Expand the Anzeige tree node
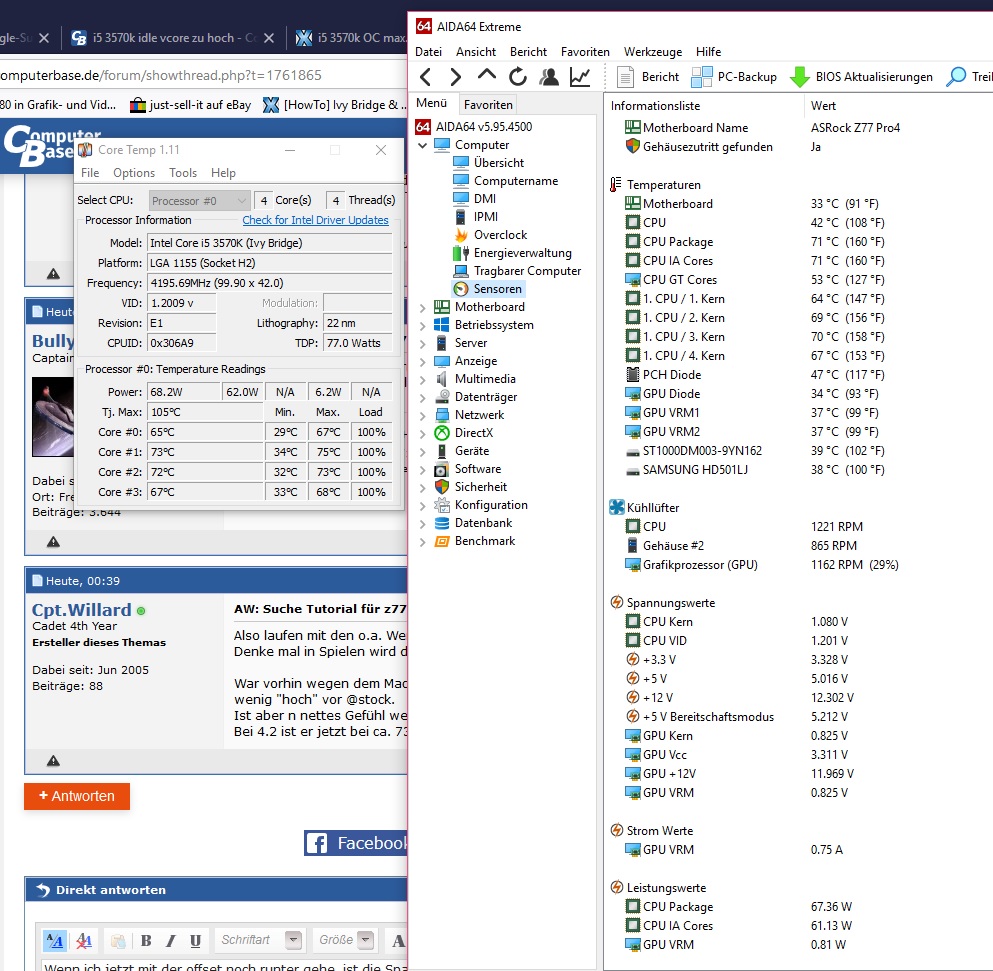 point(422,362)
